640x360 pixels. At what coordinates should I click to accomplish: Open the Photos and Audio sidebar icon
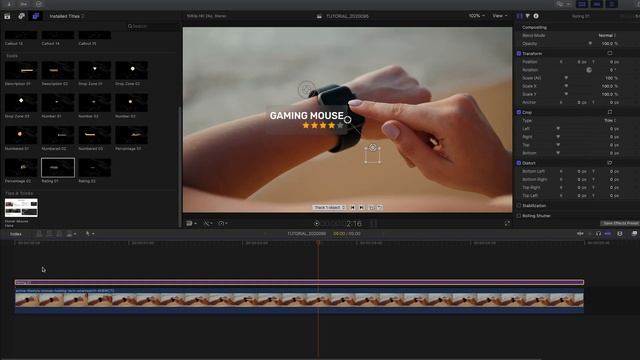[21, 16]
